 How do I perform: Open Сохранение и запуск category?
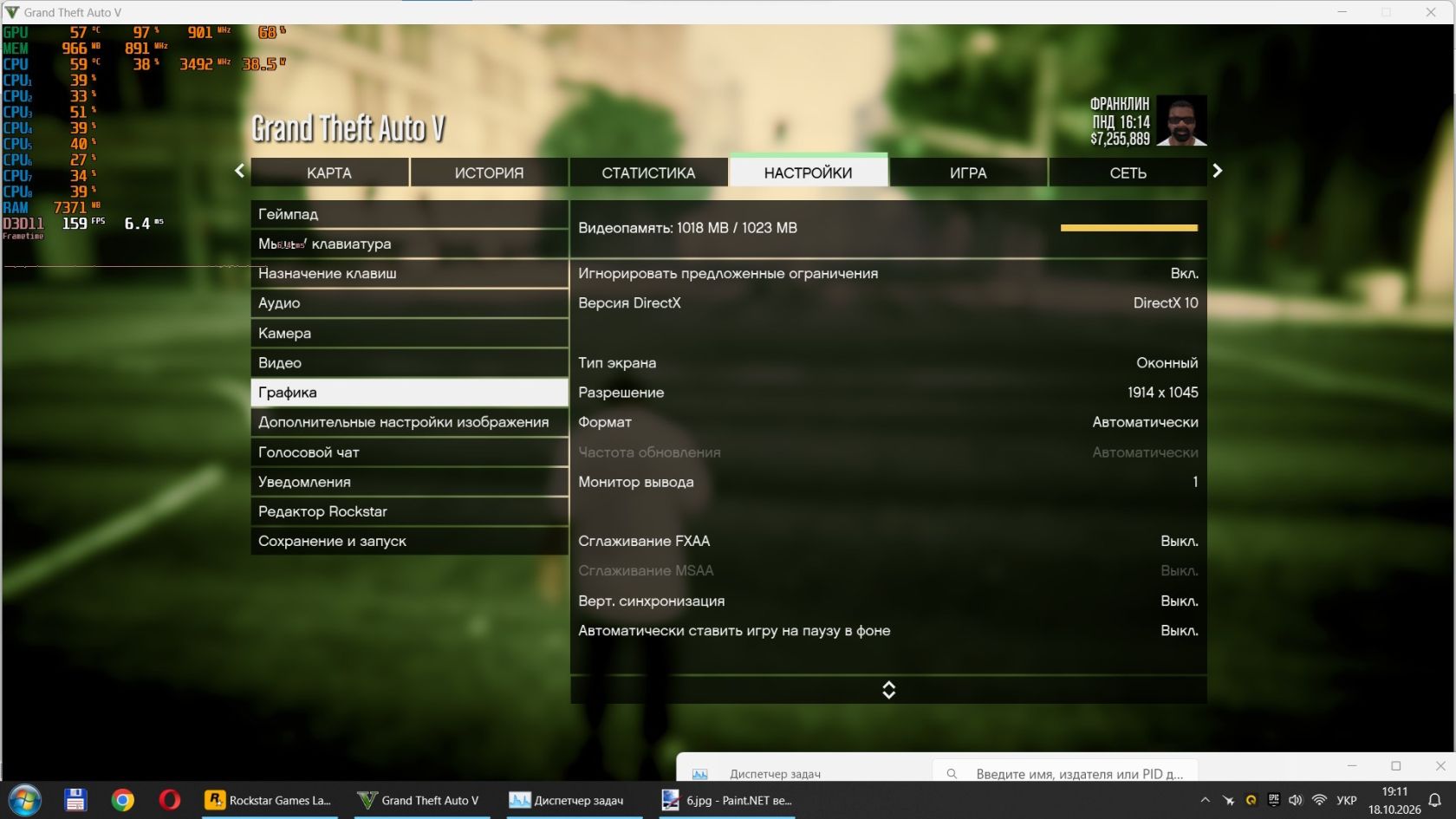tap(409, 541)
